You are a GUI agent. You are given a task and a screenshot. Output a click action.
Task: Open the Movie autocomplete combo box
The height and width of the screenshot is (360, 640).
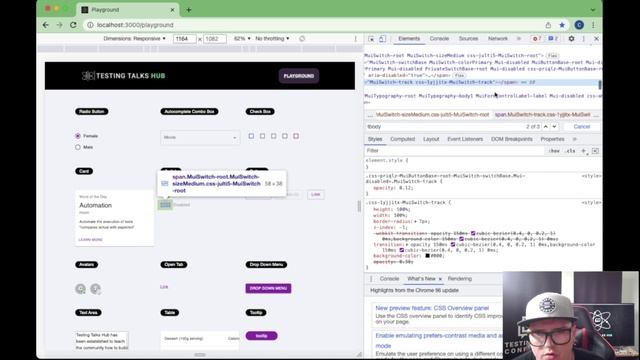click(200, 138)
